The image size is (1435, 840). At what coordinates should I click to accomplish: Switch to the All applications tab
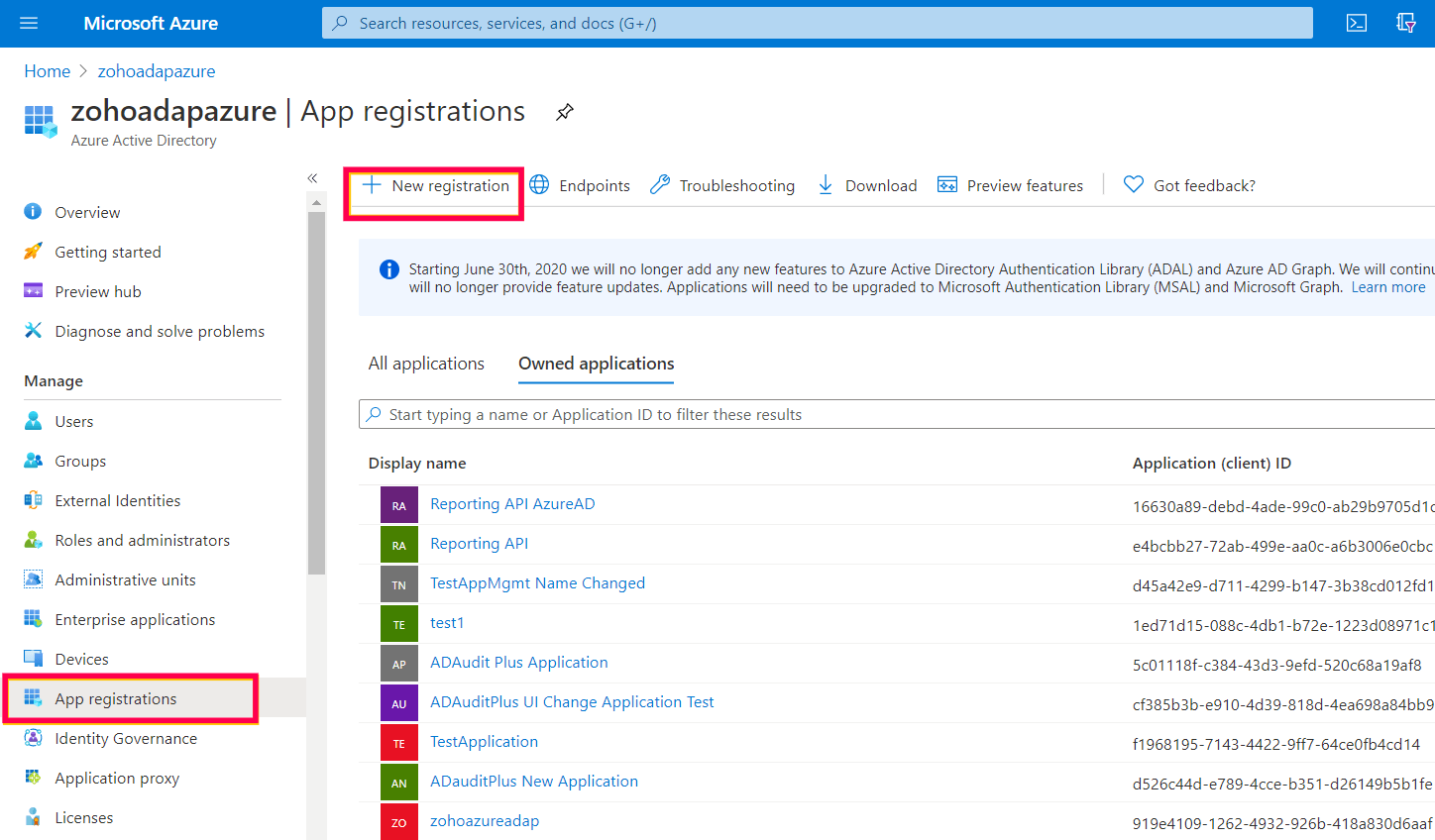tap(426, 364)
